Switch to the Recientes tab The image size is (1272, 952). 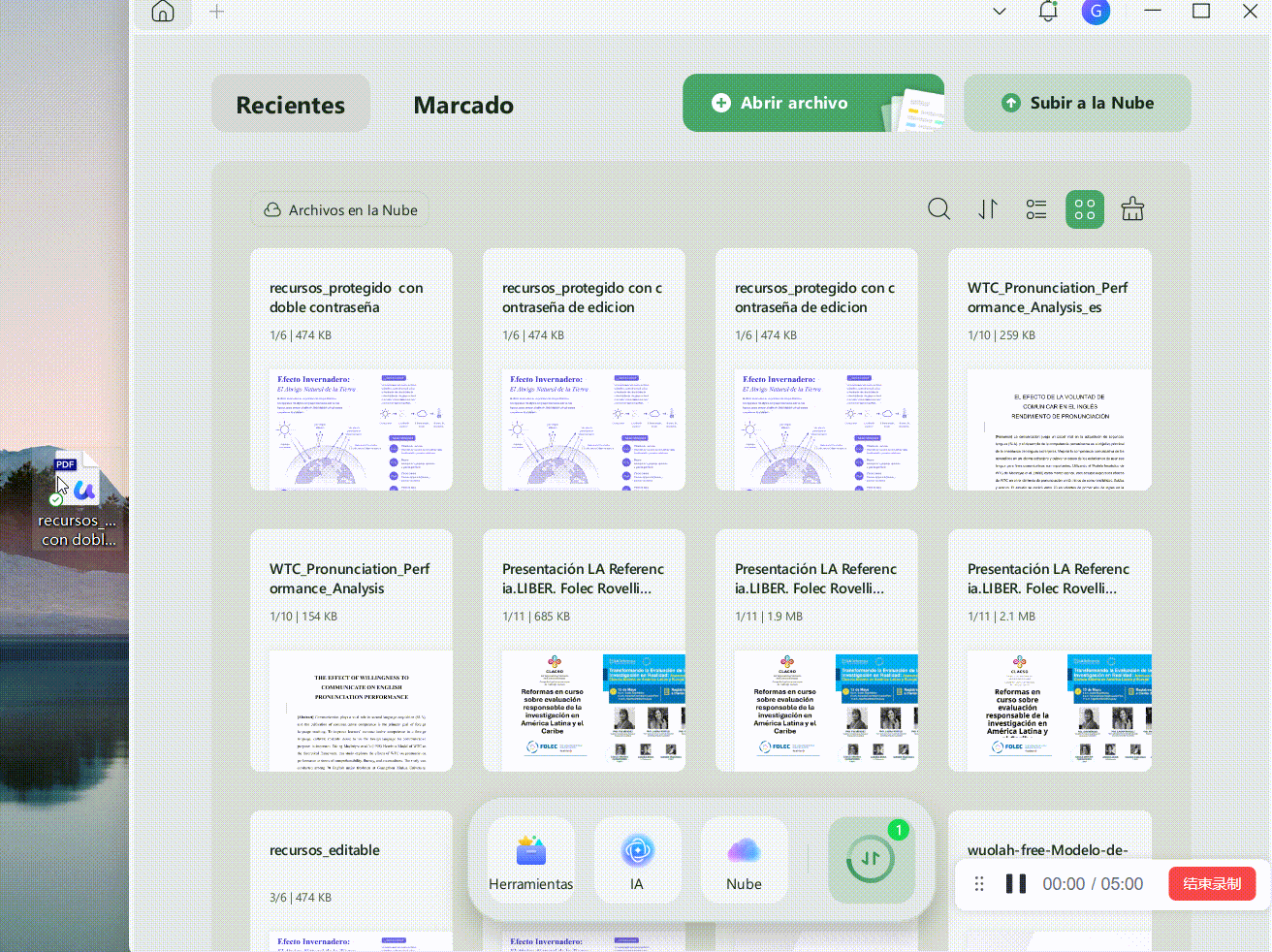coord(291,104)
